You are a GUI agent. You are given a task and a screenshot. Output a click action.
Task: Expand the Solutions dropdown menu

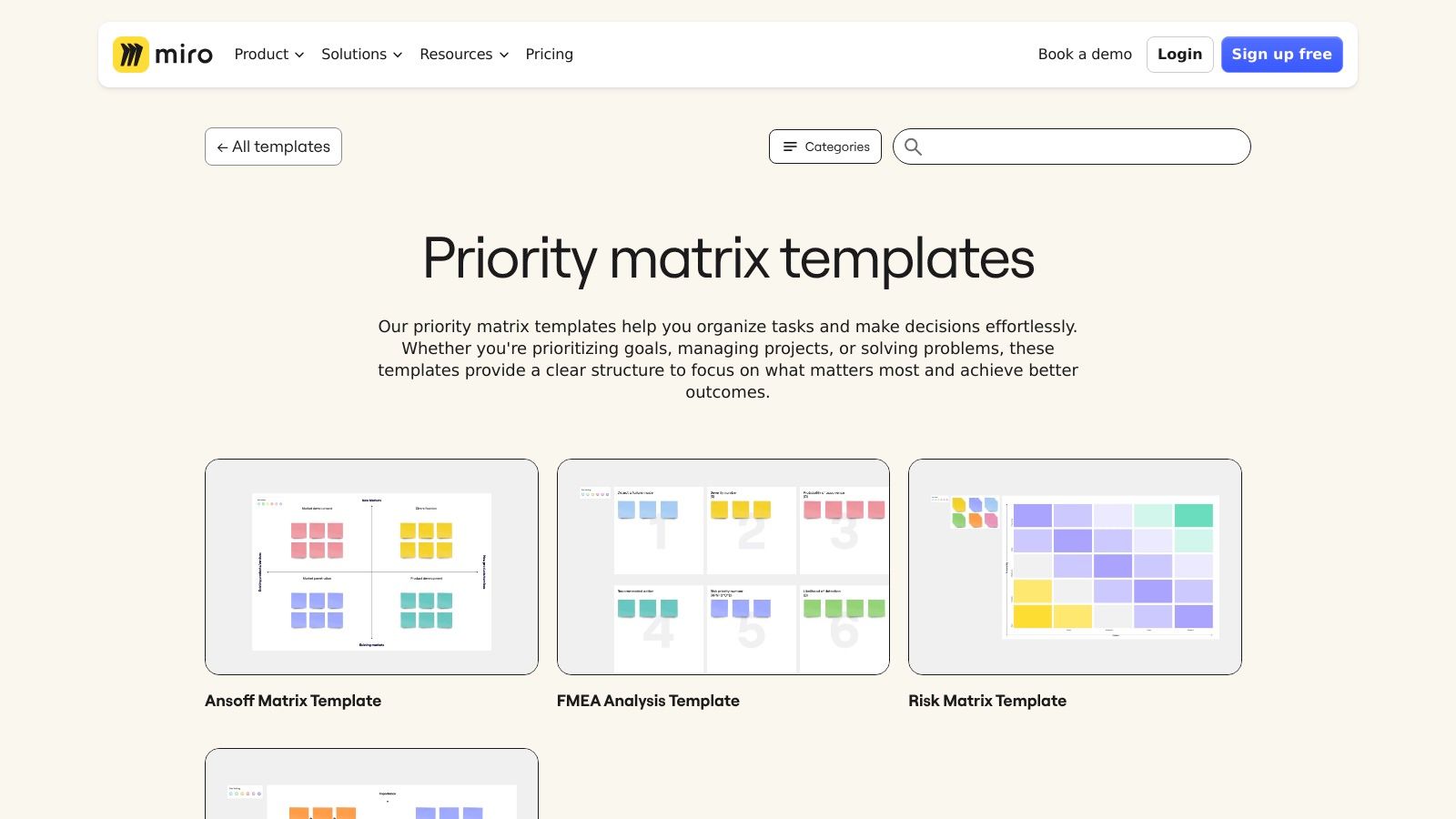point(361,55)
